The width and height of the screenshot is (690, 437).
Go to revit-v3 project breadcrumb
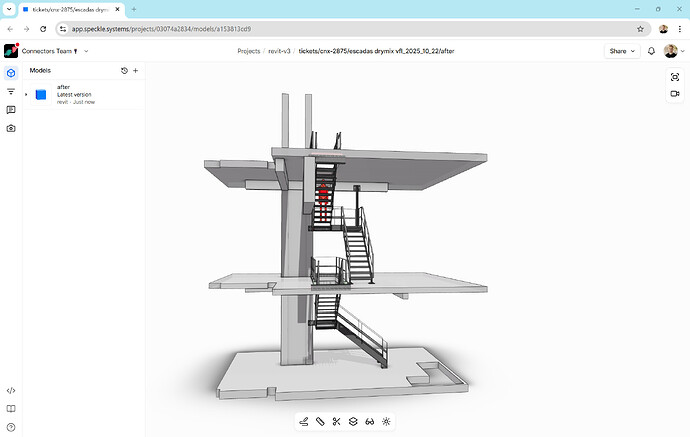[279, 51]
